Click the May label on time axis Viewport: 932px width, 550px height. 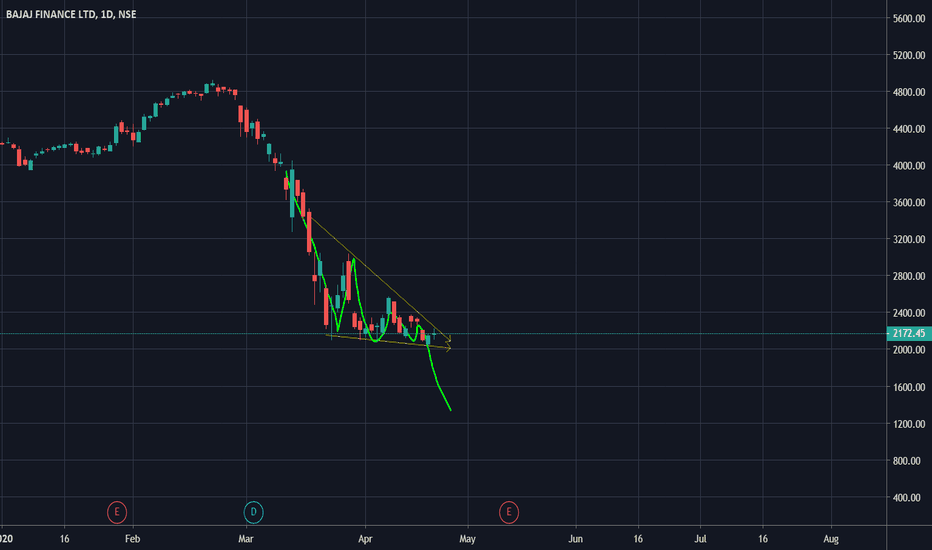(x=467, y=539)
